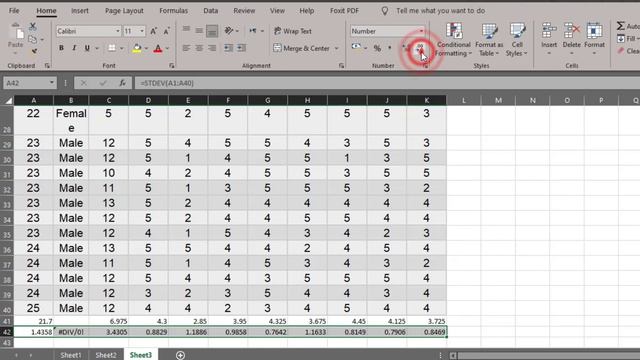Switch to the Insert tab
Viewport: 640px width, 360px height.
[80, 11]
